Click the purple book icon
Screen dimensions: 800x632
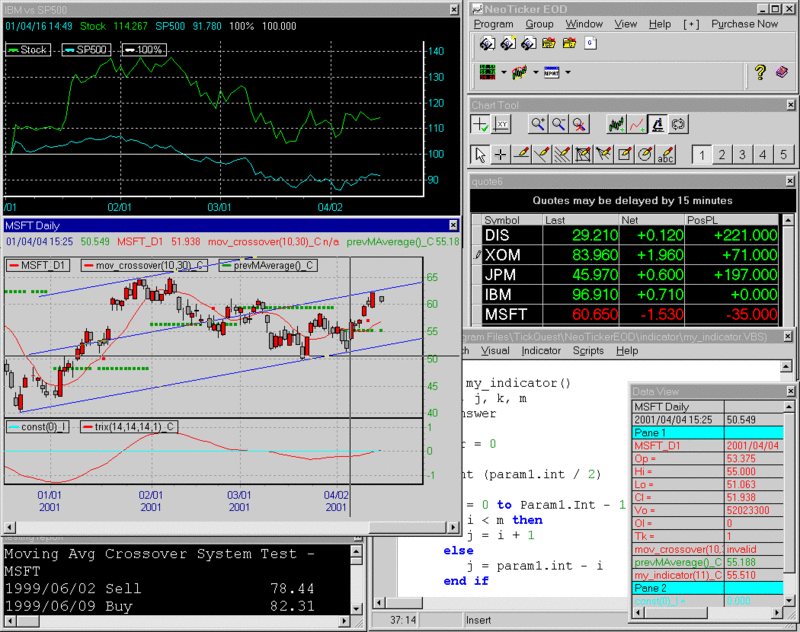782,72
